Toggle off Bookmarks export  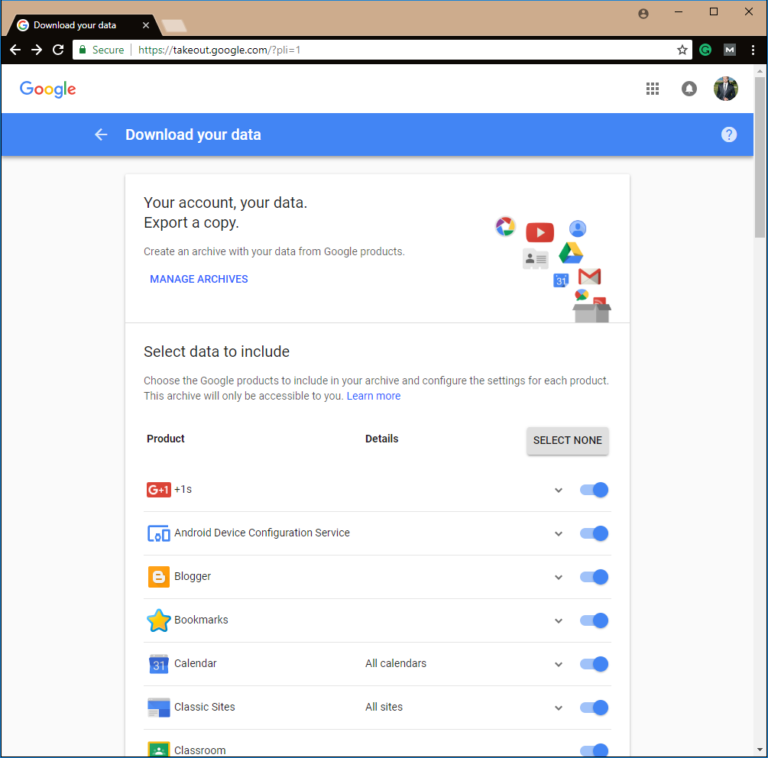click(594, 620)
